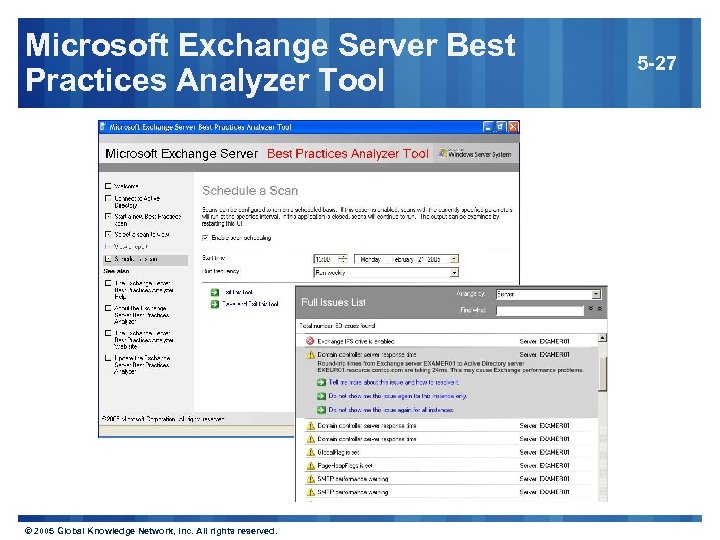Click Server EXAMER01 on the GlobalFlag row
Viewport: 720px width, 540px height.
(545, 452)
